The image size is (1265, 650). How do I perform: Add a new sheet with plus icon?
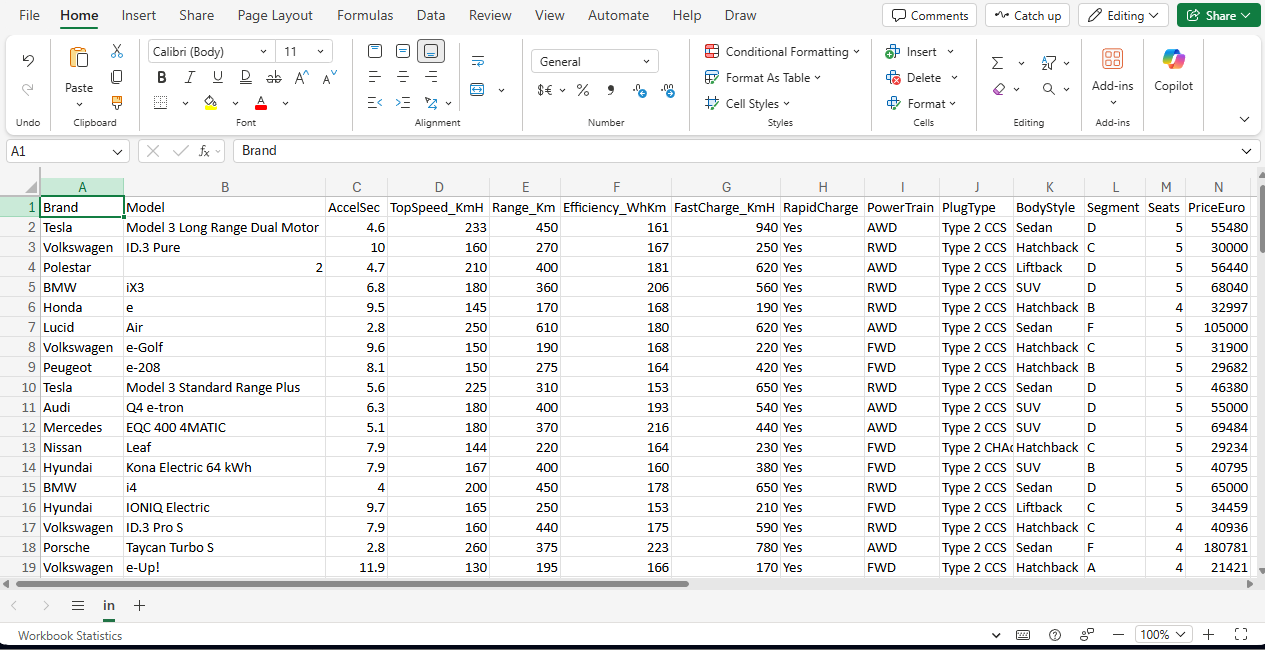click(x=139, y=606)
